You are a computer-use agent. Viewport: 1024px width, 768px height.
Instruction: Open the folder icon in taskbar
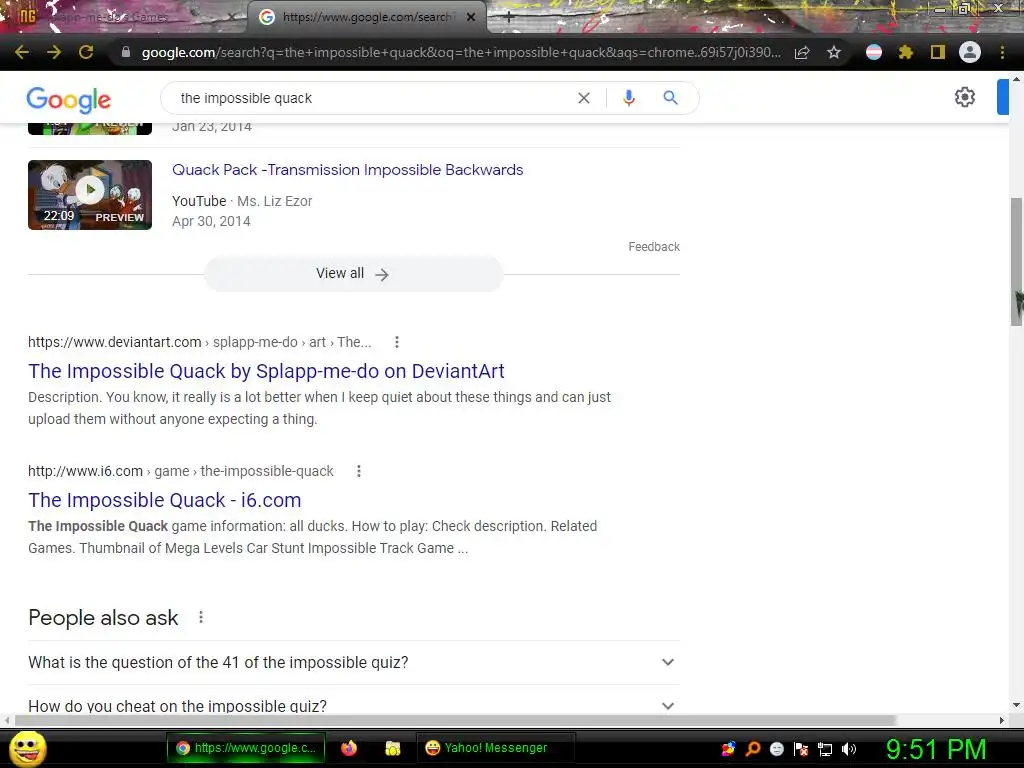[392, 748]
